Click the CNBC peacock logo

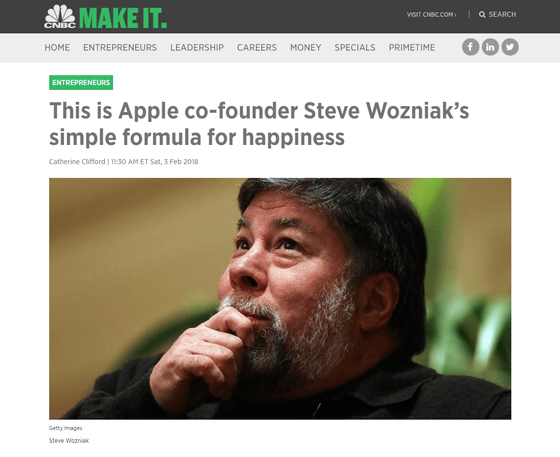point(60,16)
